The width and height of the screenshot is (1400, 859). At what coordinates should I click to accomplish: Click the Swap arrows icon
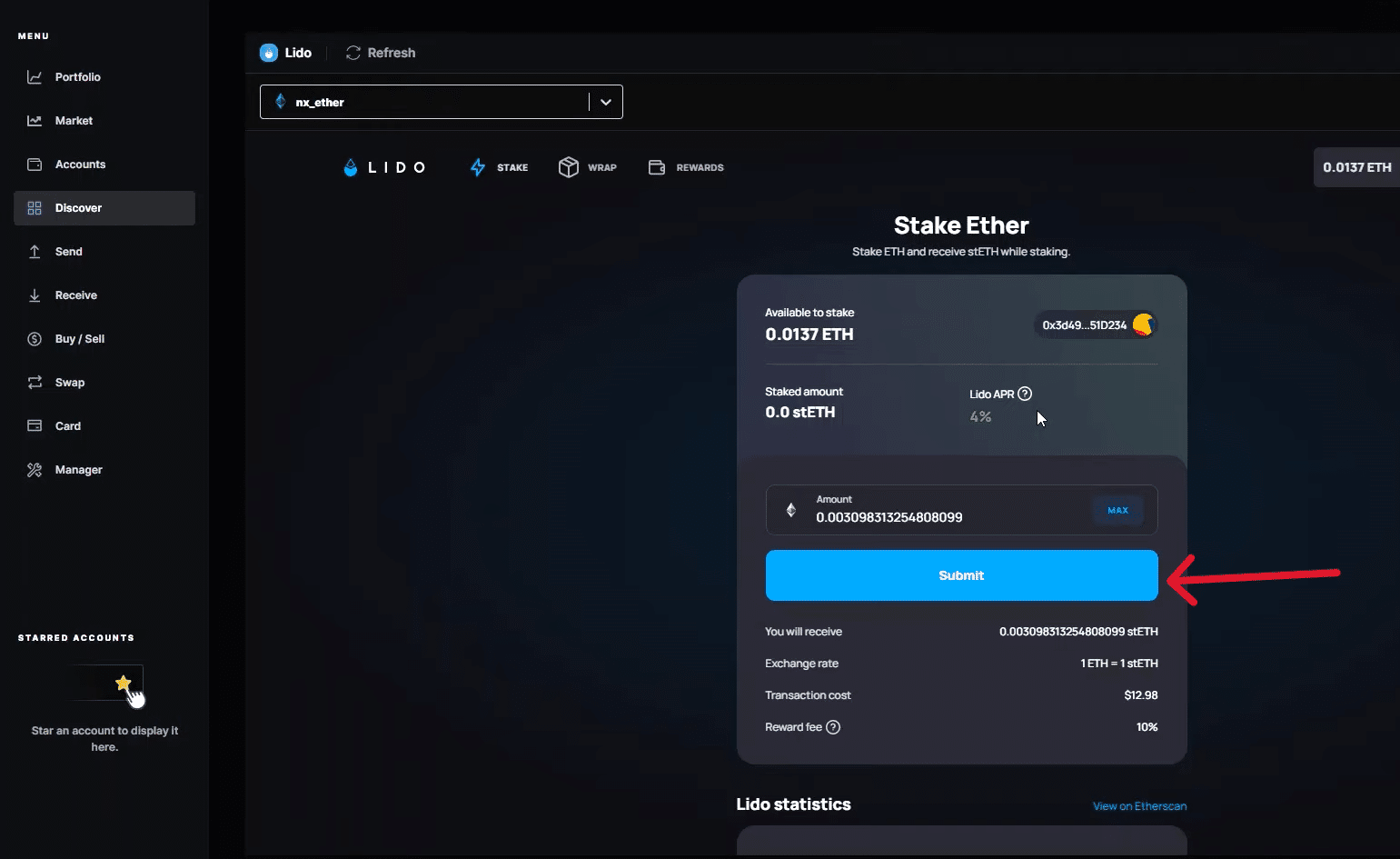pos(35,383)
